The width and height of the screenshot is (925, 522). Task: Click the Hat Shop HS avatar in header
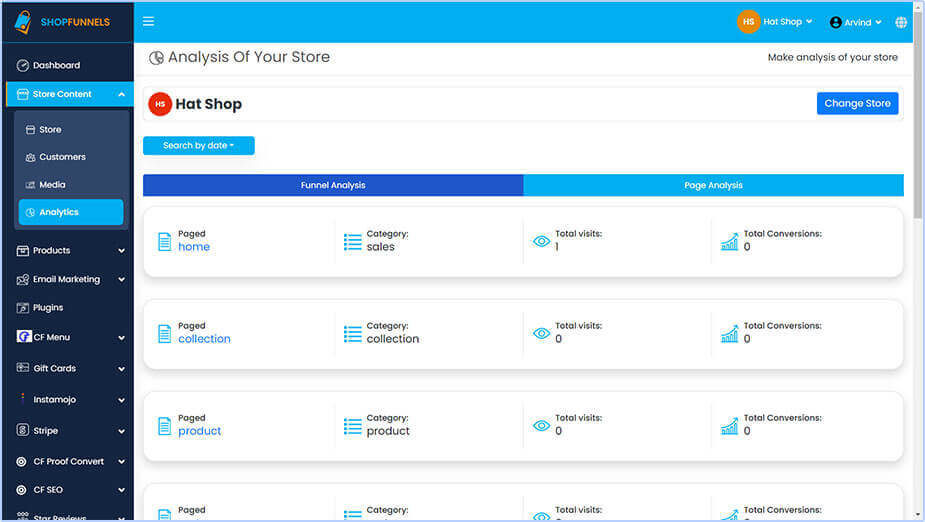coord(748,22)
